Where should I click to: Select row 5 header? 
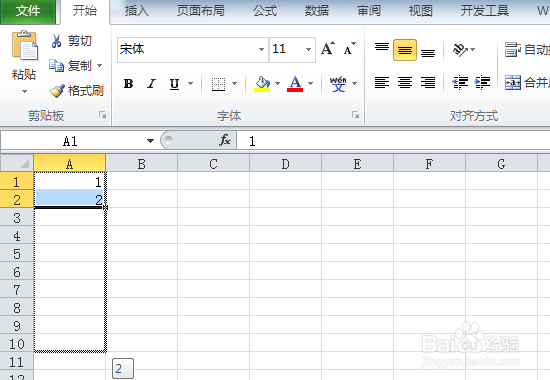(x=17, y=253)
